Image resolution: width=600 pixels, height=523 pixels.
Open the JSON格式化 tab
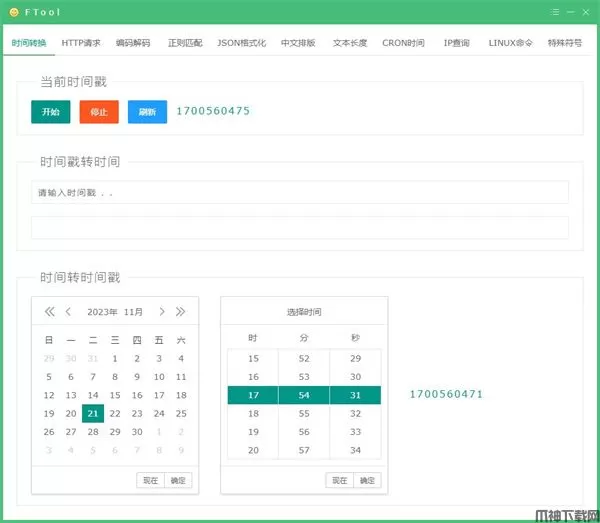coord(242,43)
